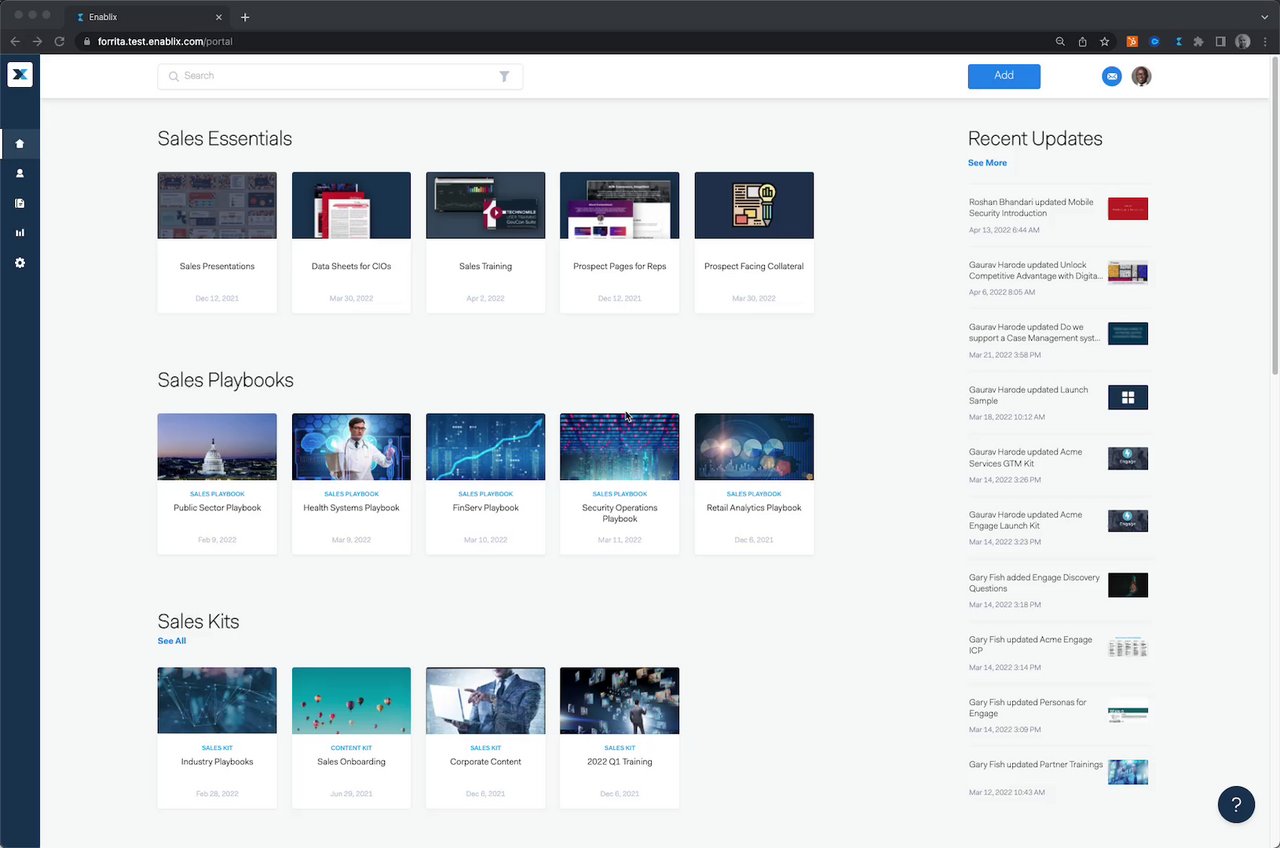1280x848 pixels.
Task: Open the Partner Trainings update
Action: pos(1058,776)
